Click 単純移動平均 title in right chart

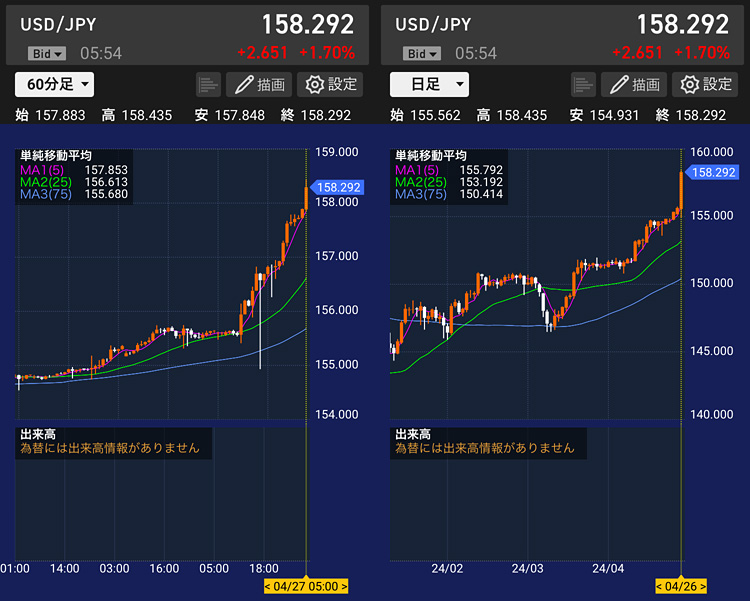click(x=430, y=156)
